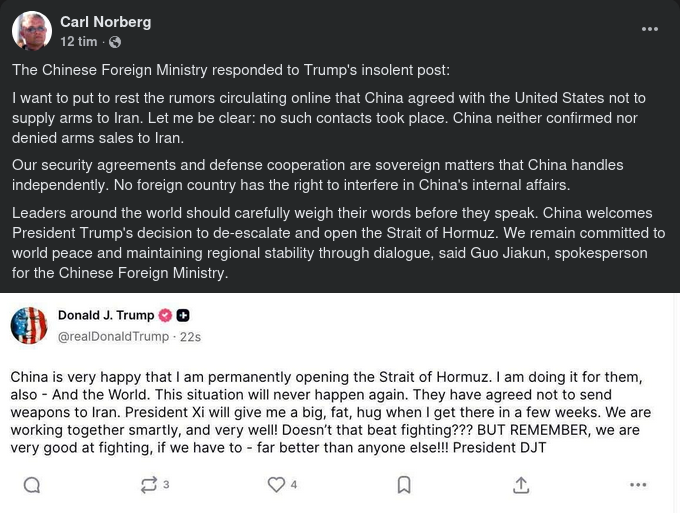Expand the embedded post's more options menu

(638, 485)
